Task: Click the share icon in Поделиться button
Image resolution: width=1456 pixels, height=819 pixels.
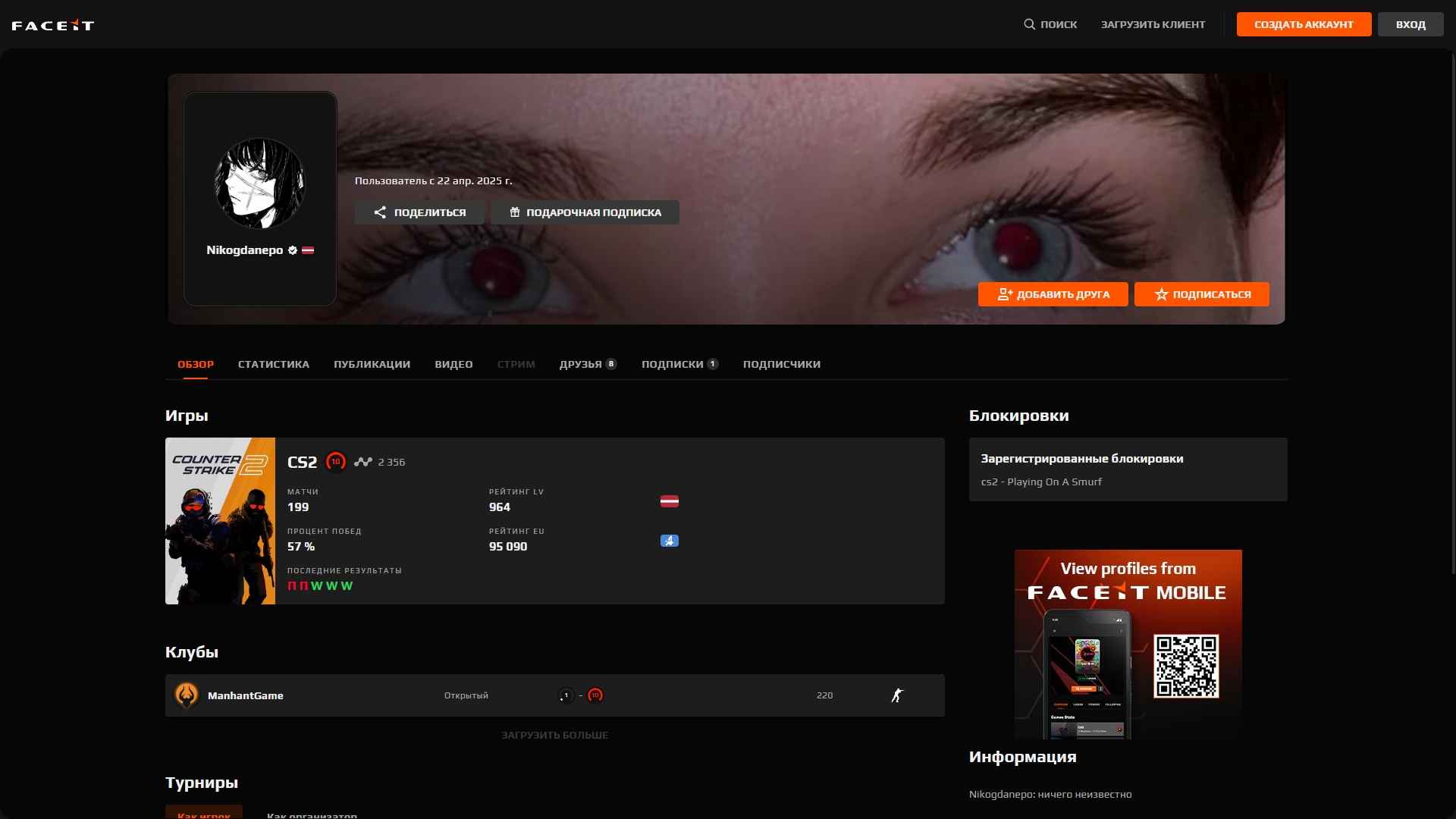Action: pyautogui.click(x=380, y=212)
